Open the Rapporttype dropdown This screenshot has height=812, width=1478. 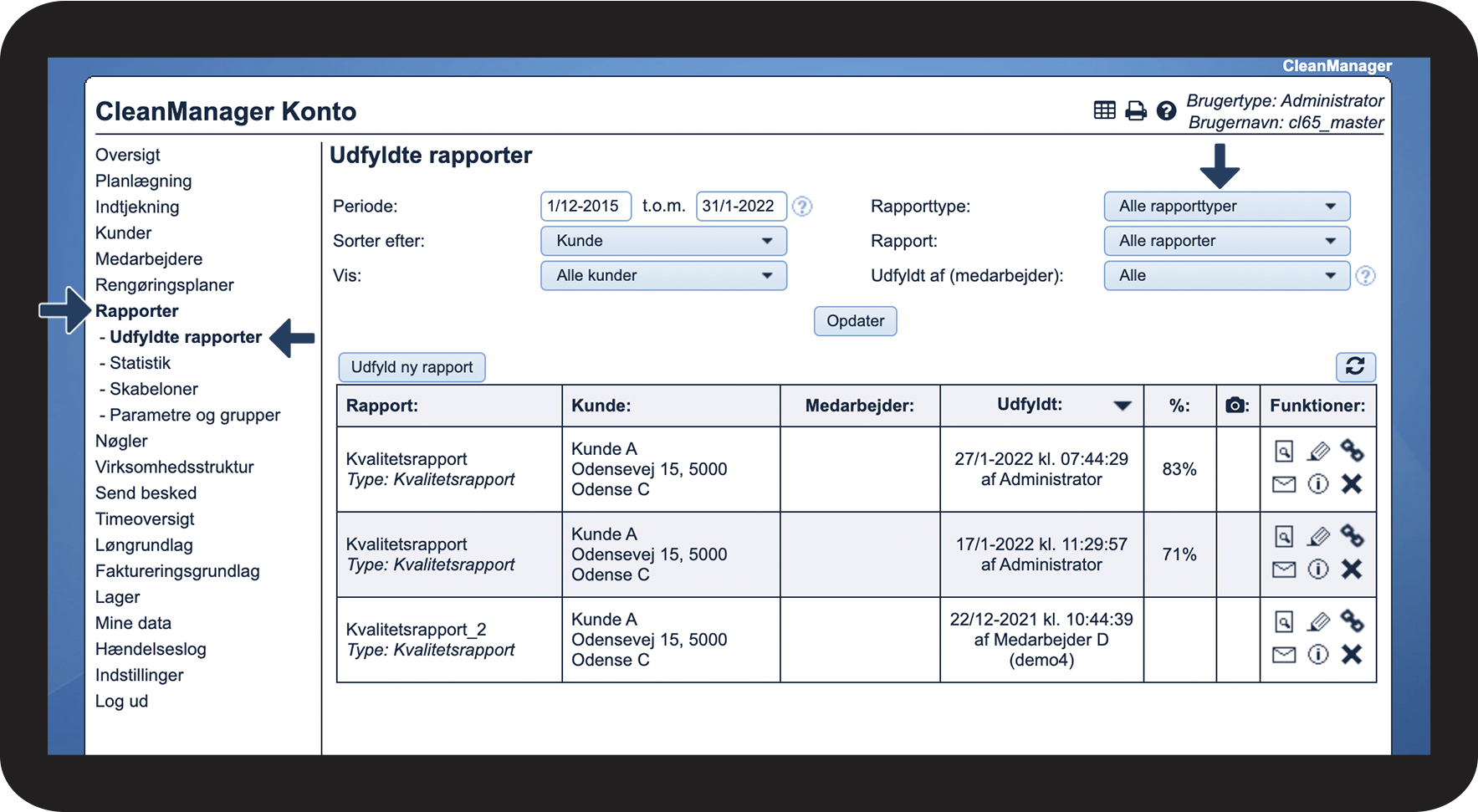pyautogui.click(x=1226, y=207)
